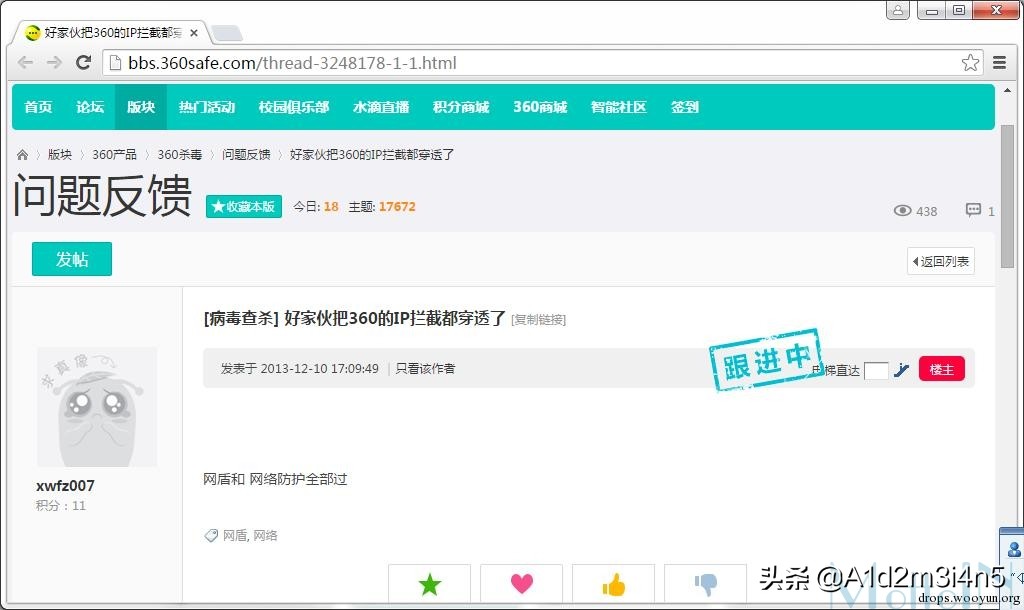The image size is (1024, 610).
Task: Click the 主题: 17672 counter
Action: [381, 206]
